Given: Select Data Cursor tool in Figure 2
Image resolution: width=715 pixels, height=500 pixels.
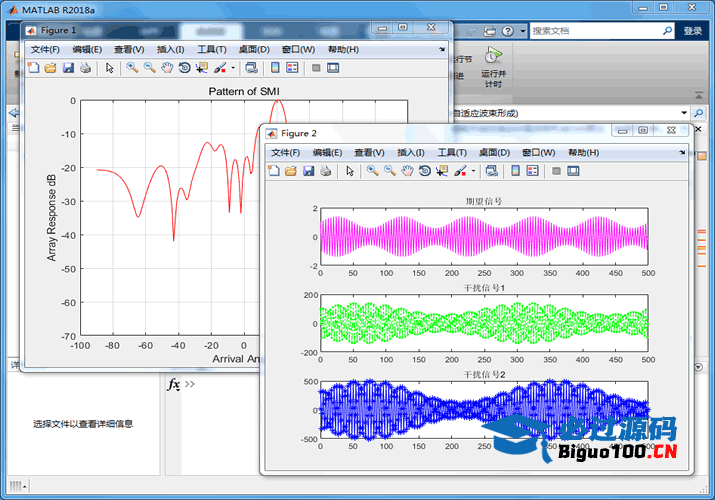Looking at the screenshot, I should [x=442, y=171].
